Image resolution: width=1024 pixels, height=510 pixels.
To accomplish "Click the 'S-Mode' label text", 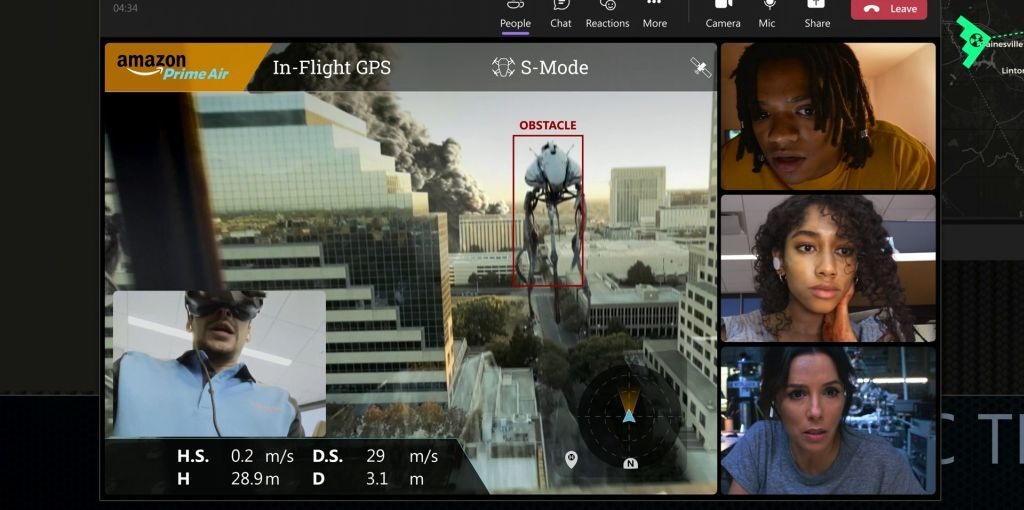I will (554, 67).
